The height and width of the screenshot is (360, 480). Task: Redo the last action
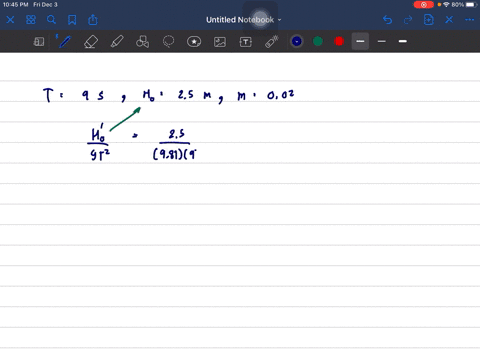point(408,20)
